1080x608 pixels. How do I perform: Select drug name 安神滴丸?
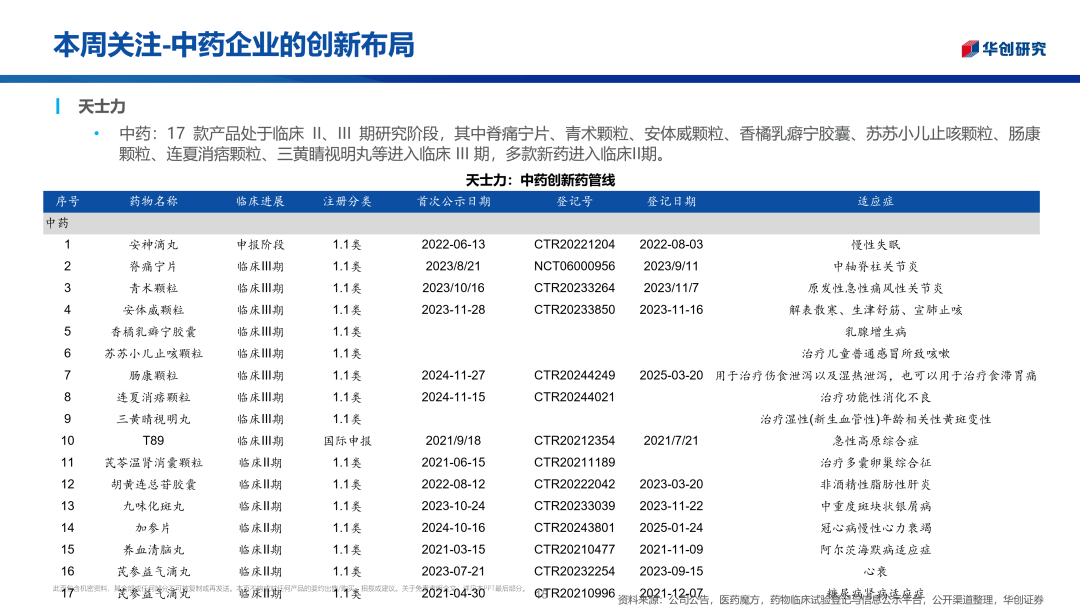[154, 245]
